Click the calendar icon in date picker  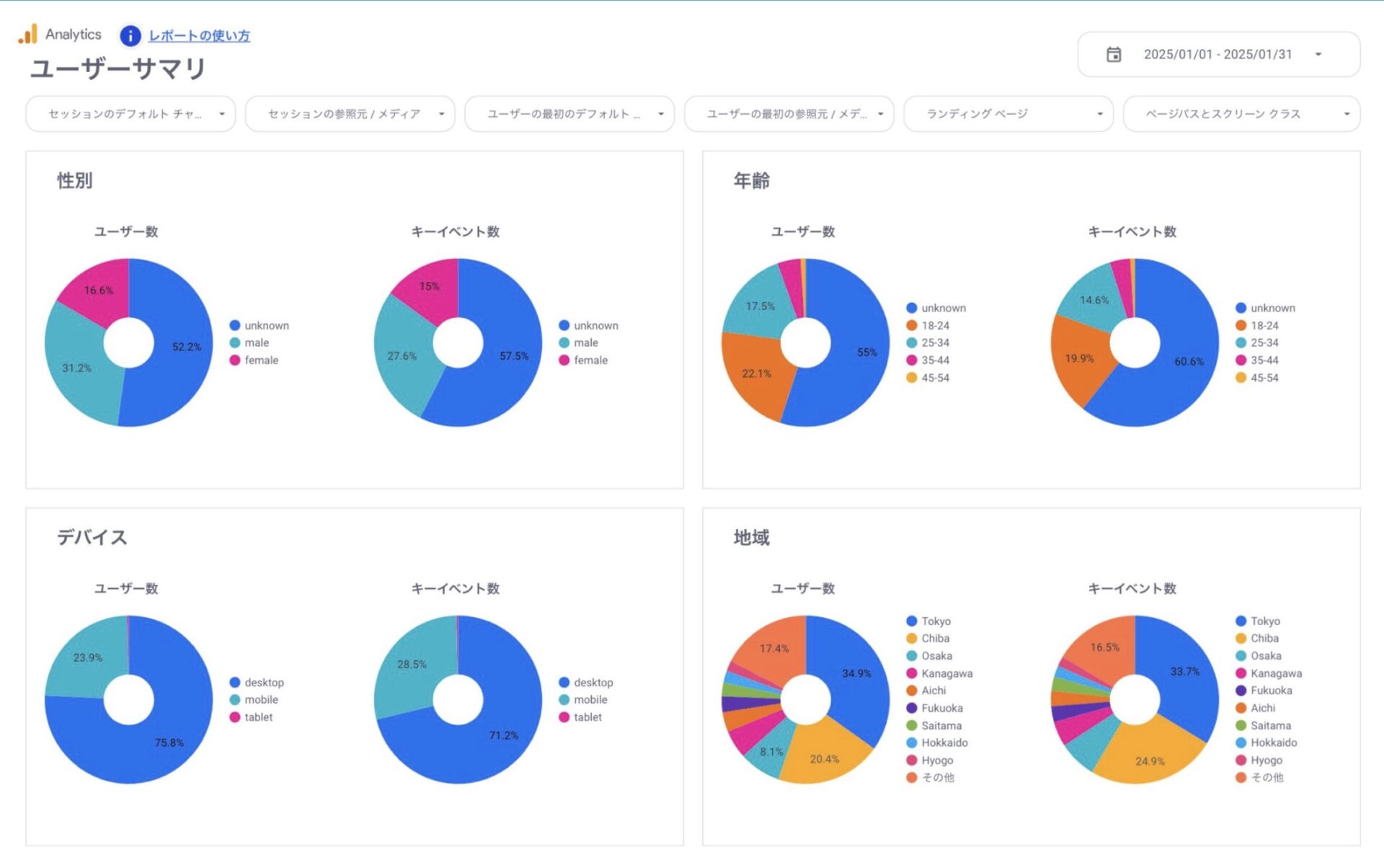[x=1113, y=54]
